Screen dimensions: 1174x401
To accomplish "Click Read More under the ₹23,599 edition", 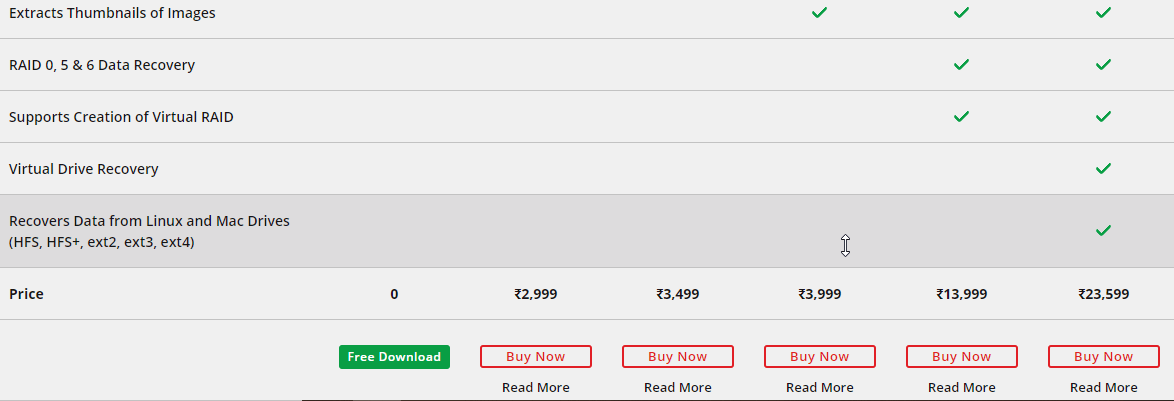I will pyautogui.click(x=1104, y=387).
